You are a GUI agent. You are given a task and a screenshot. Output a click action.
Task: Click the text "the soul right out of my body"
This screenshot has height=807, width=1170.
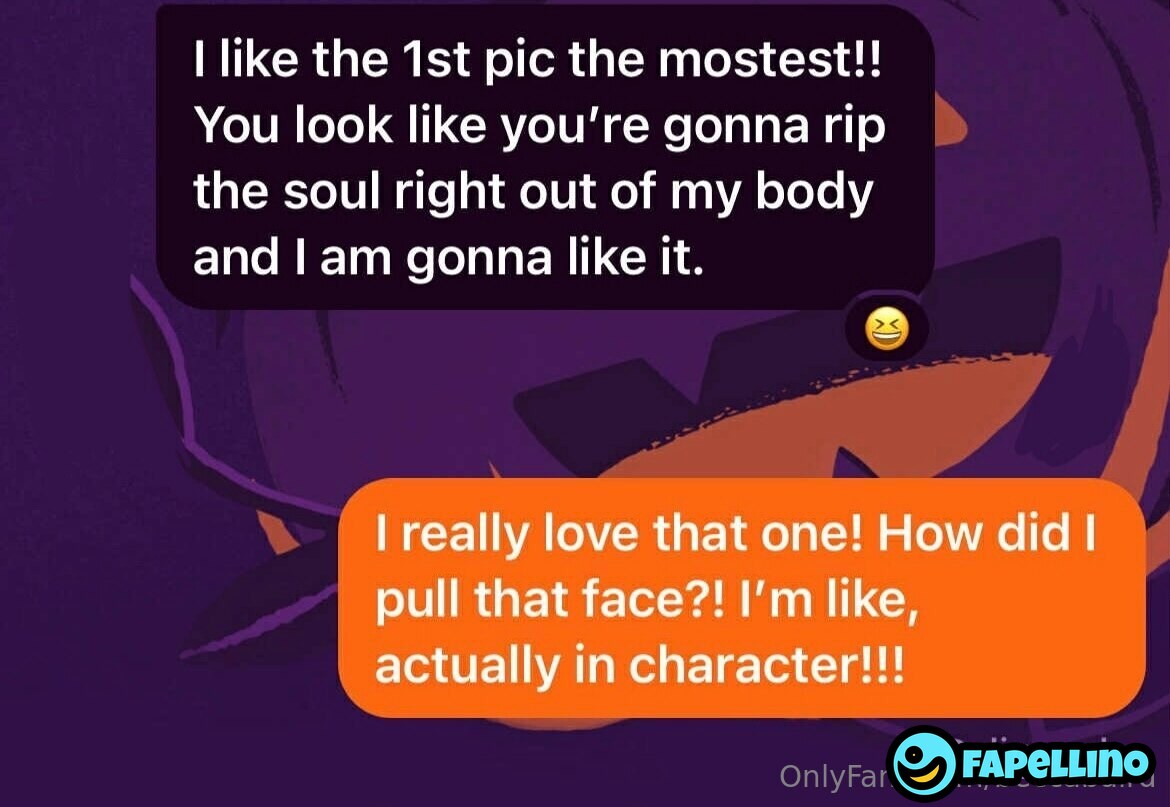pyautogui.click(x=533, y=192)
